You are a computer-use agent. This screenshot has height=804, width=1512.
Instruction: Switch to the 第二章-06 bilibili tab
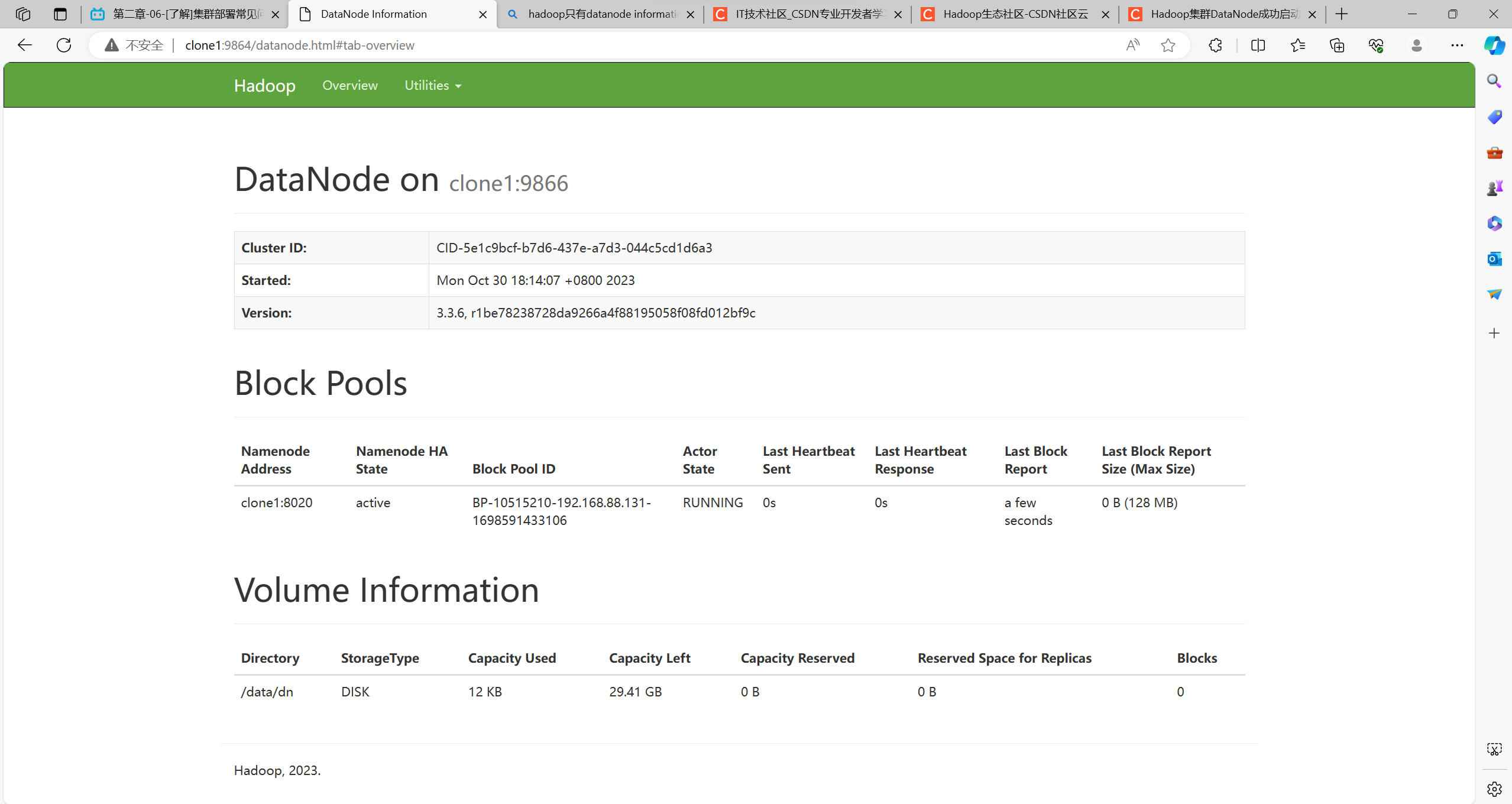tap(185, 14)
